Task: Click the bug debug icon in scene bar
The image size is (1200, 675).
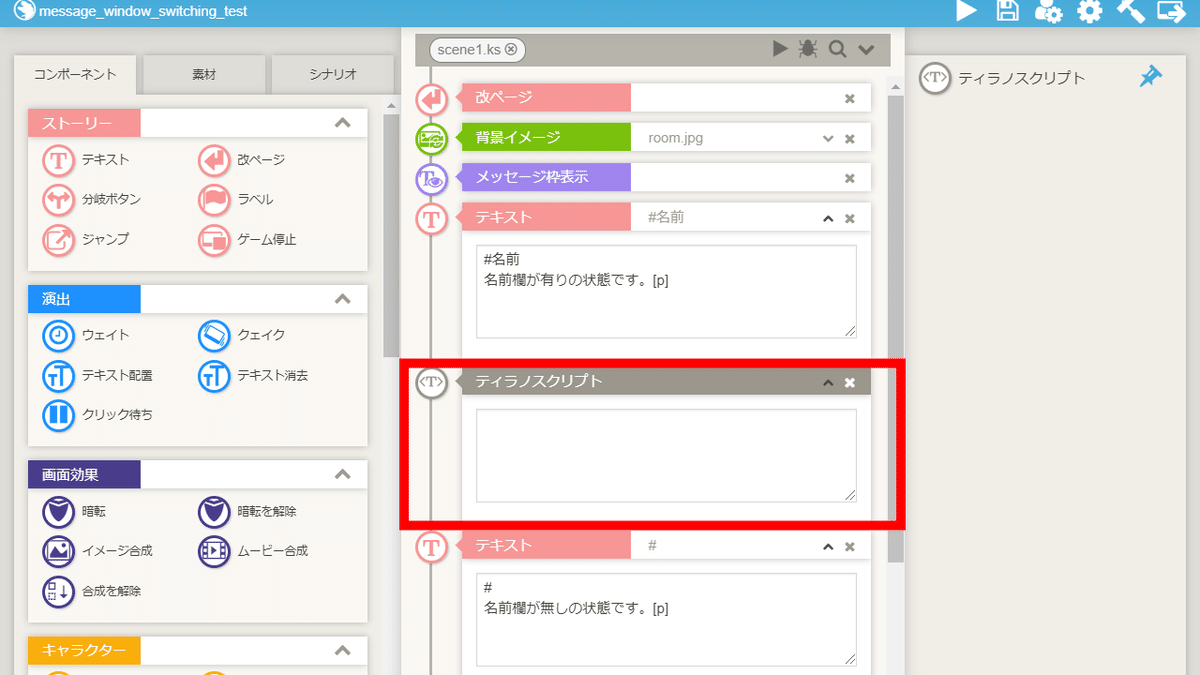Action: coord(807,49)
